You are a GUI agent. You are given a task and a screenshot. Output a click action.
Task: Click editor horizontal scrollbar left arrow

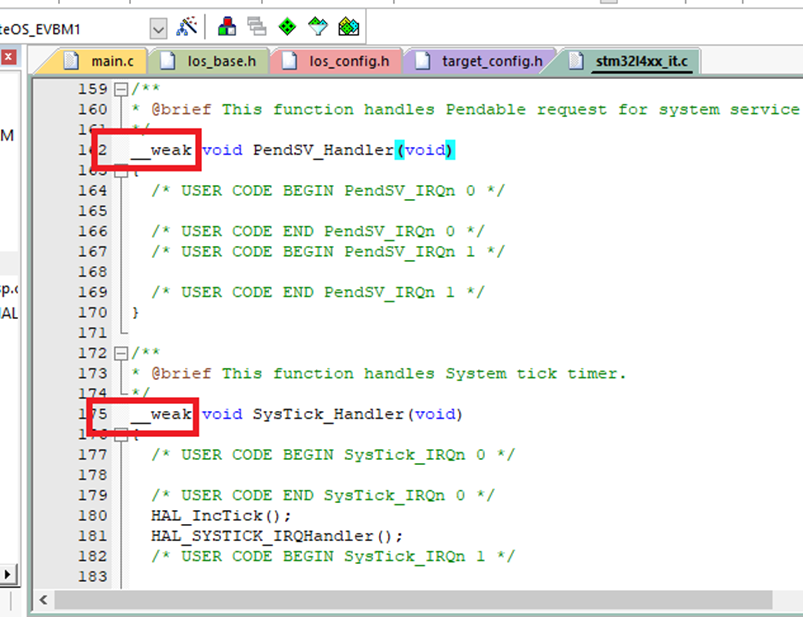44,600
